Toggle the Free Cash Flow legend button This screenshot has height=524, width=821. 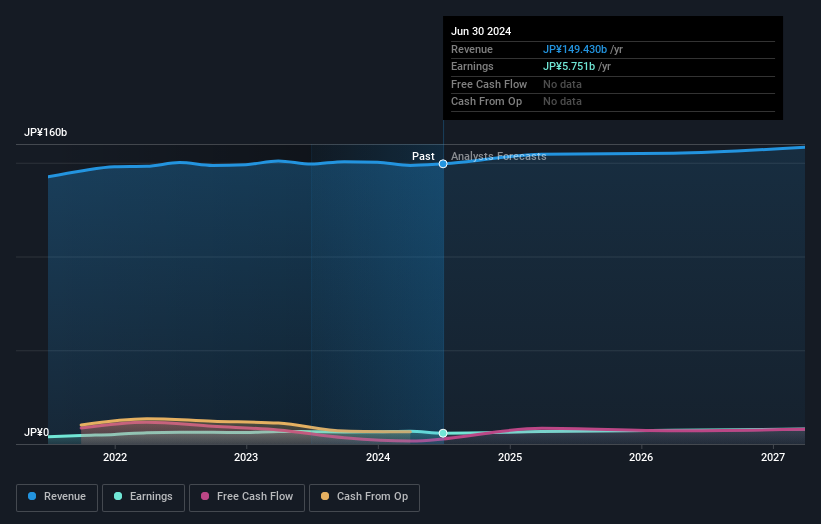coord(247,497)
